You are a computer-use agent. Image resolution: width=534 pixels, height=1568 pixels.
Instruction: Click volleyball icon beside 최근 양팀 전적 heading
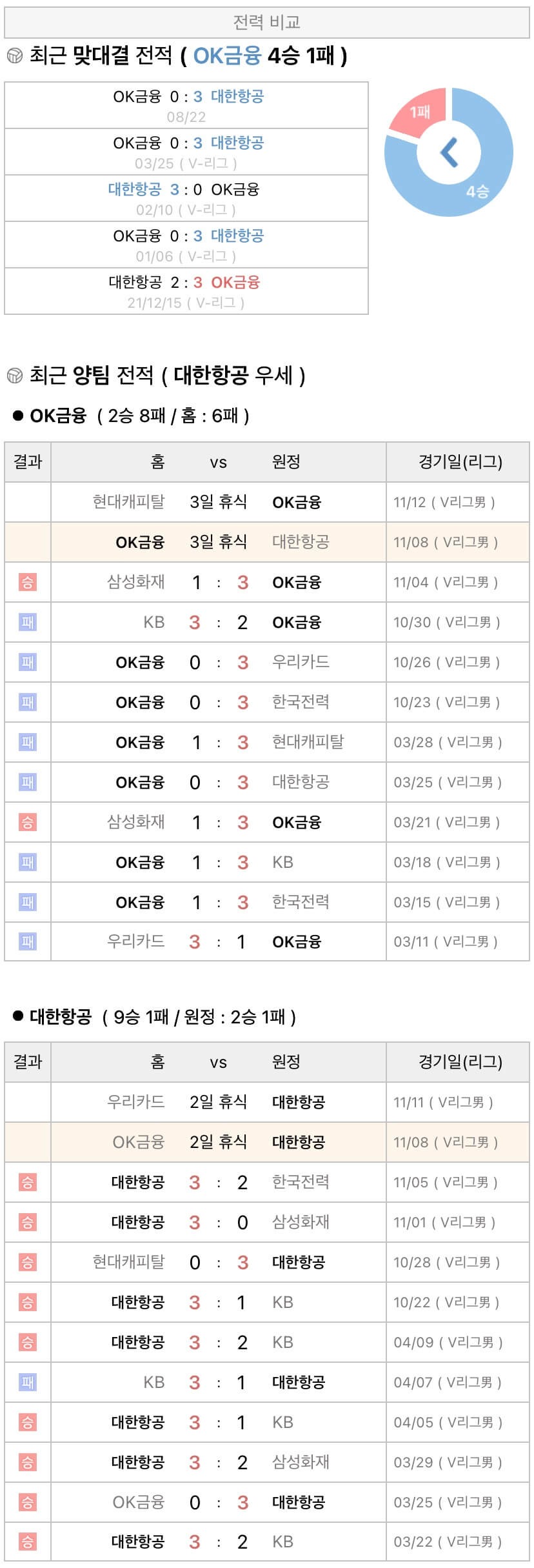[14, 375]
